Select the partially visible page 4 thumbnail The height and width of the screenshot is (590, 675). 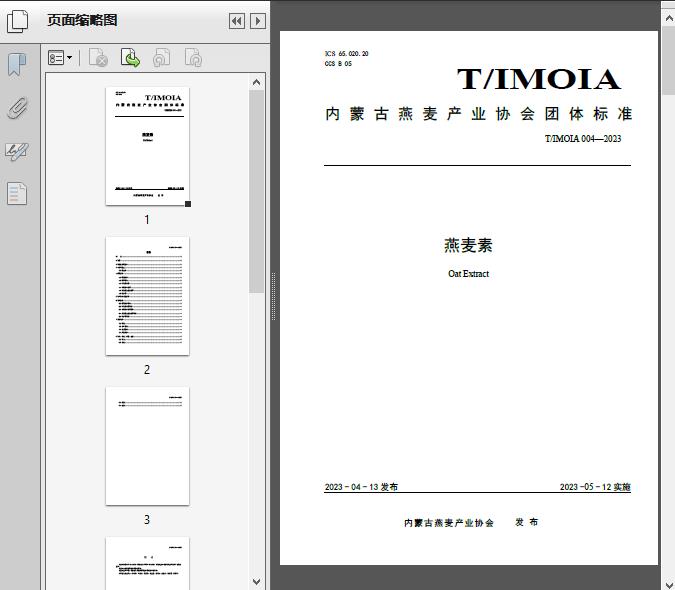click(147, 563)
